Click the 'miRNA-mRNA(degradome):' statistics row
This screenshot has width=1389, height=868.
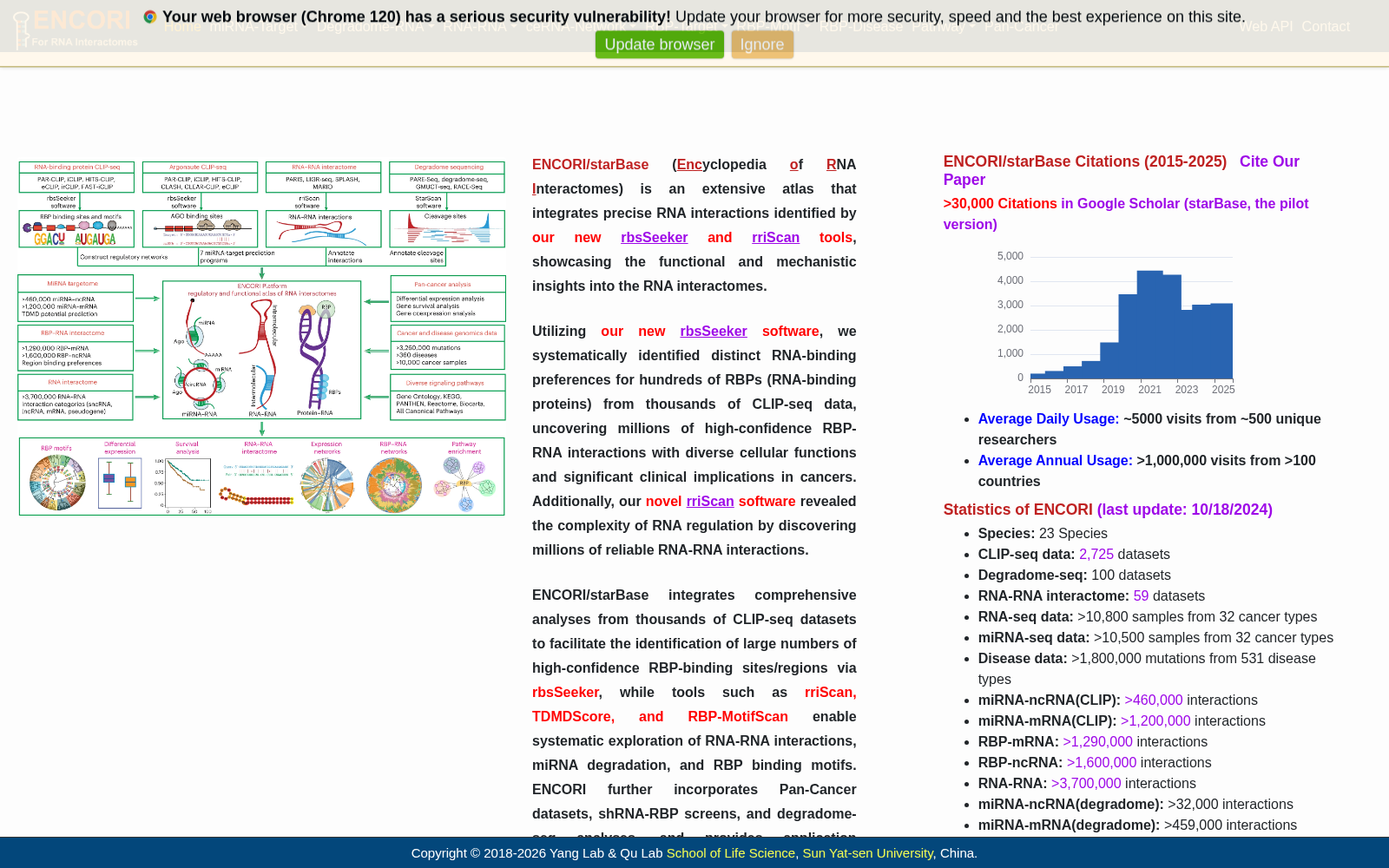click(1137, 825)
